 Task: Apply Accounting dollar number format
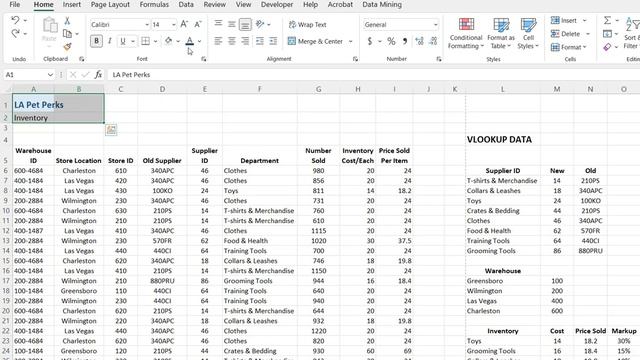pyautogui.click(x=370, y=41)
